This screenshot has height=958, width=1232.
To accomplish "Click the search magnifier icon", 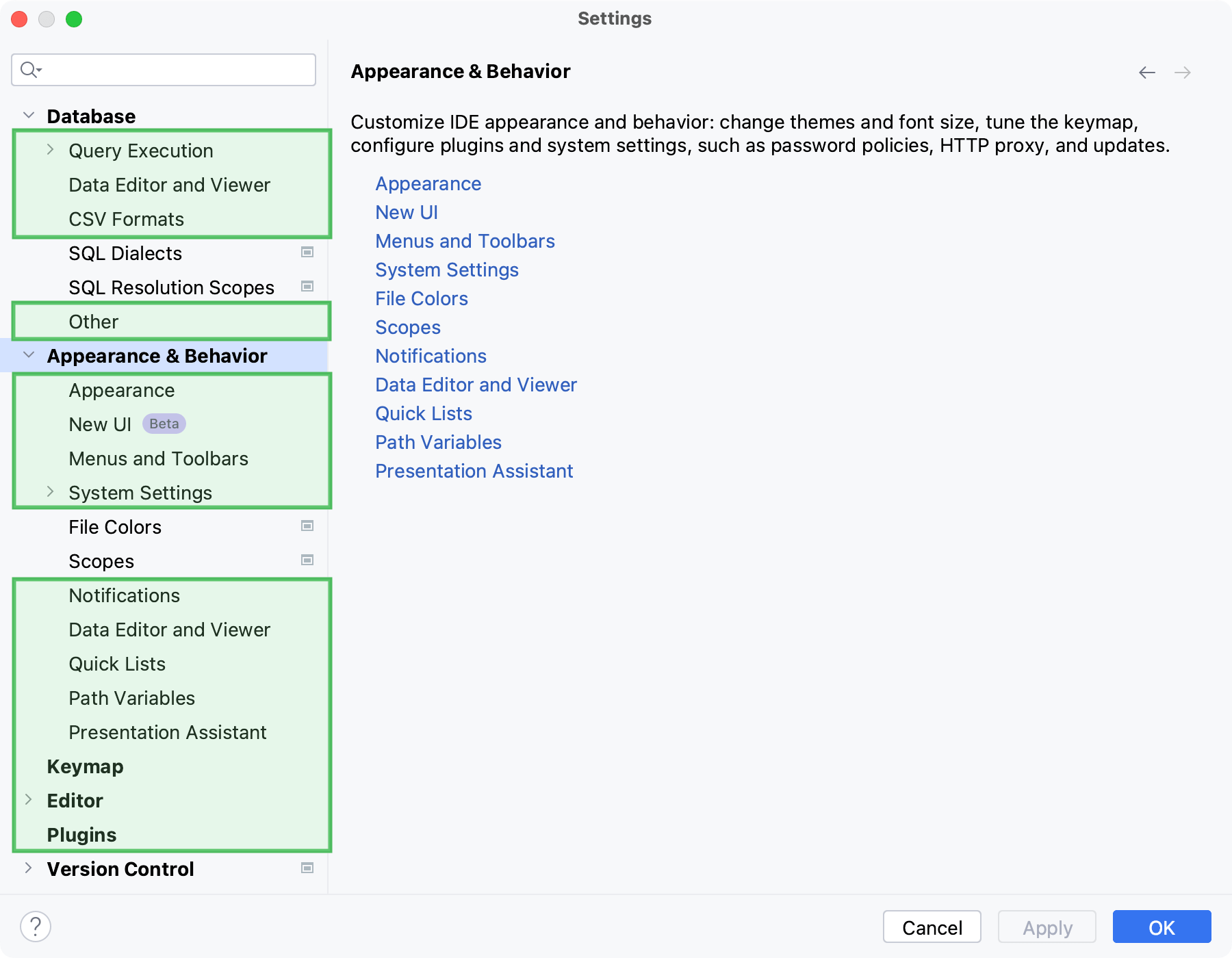I will (30, 70).
